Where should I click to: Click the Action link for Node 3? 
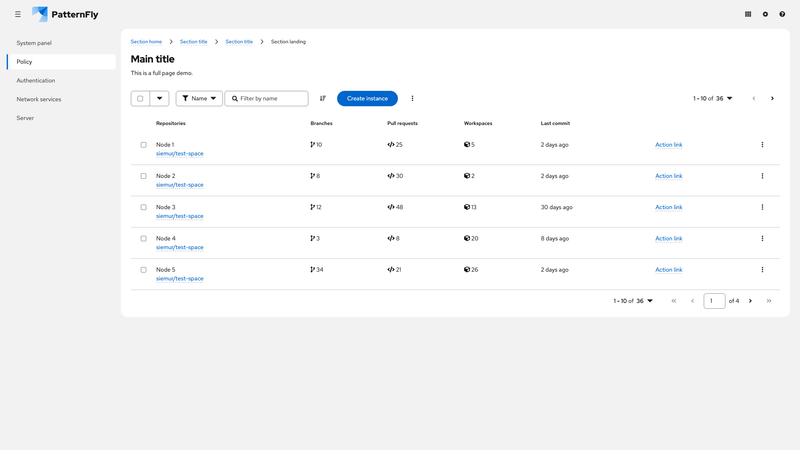tap(668, 207)
